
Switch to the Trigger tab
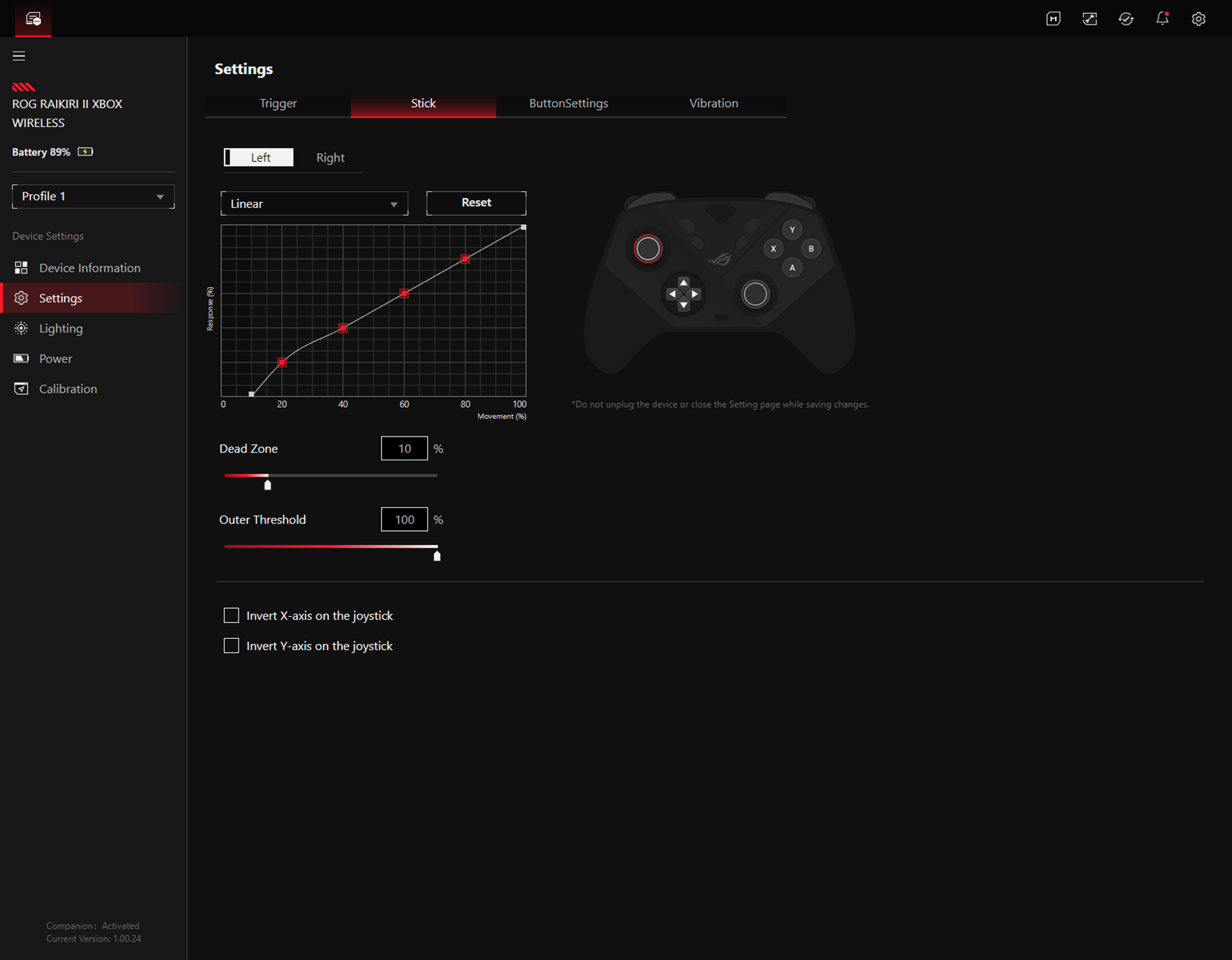coord(278,103)
